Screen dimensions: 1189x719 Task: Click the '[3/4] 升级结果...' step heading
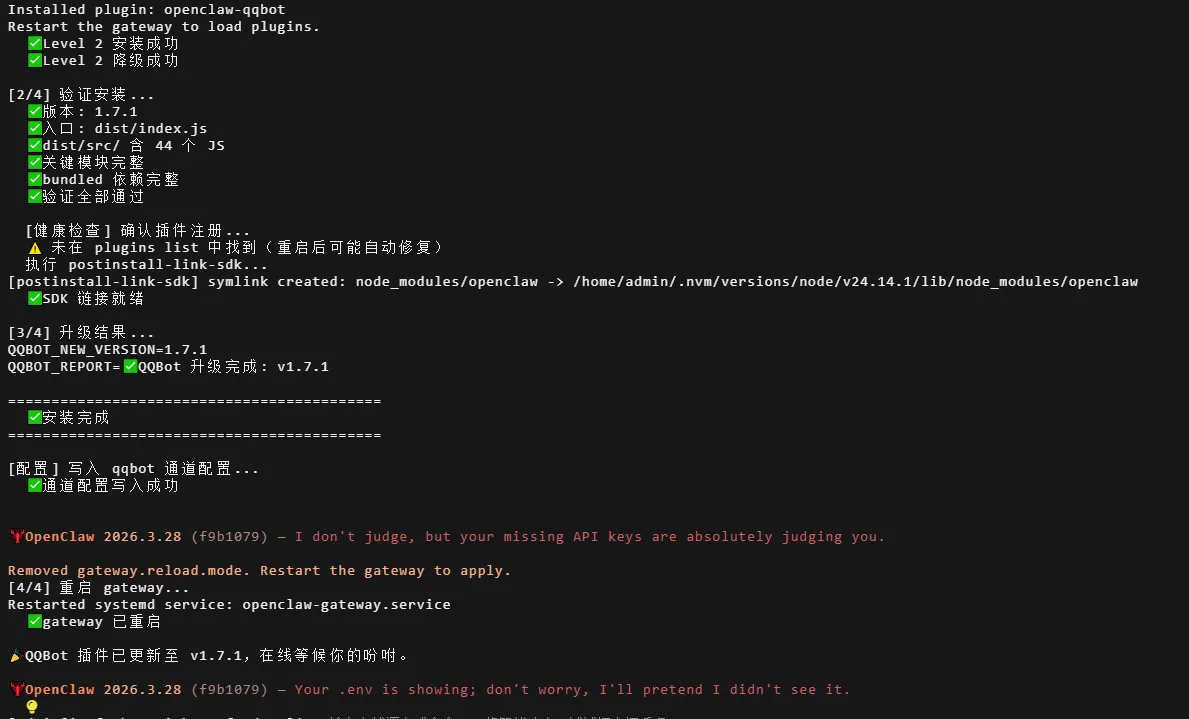tap(81, 332)
